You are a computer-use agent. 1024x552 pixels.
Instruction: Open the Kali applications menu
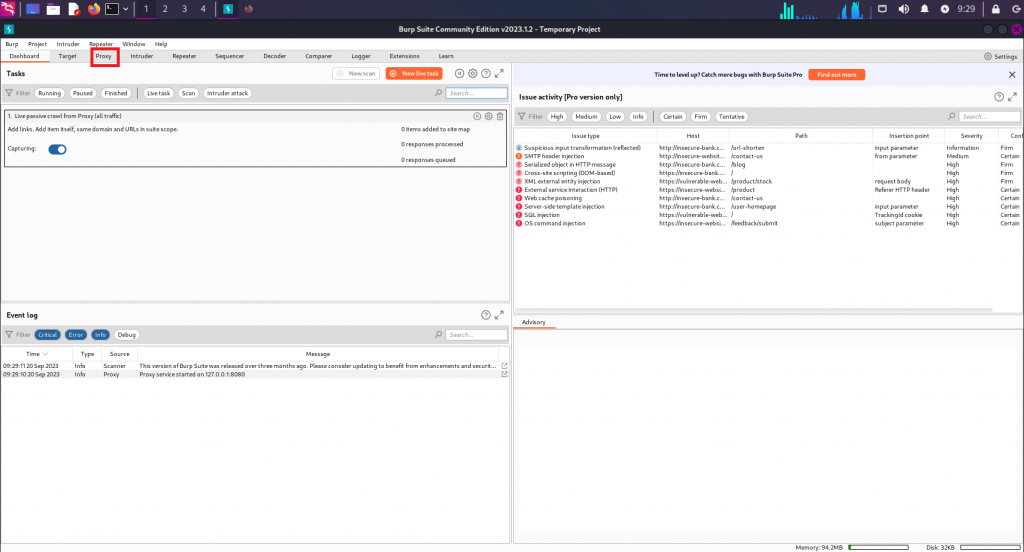point(8,9)
